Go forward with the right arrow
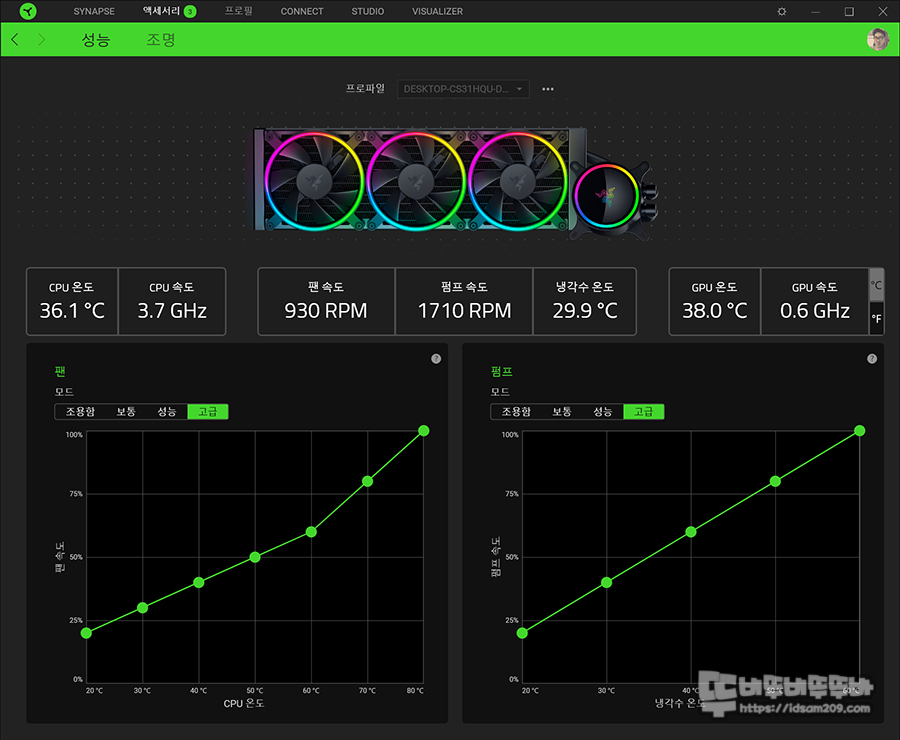Viewport: 900px width, 740px height. point(41,39)
